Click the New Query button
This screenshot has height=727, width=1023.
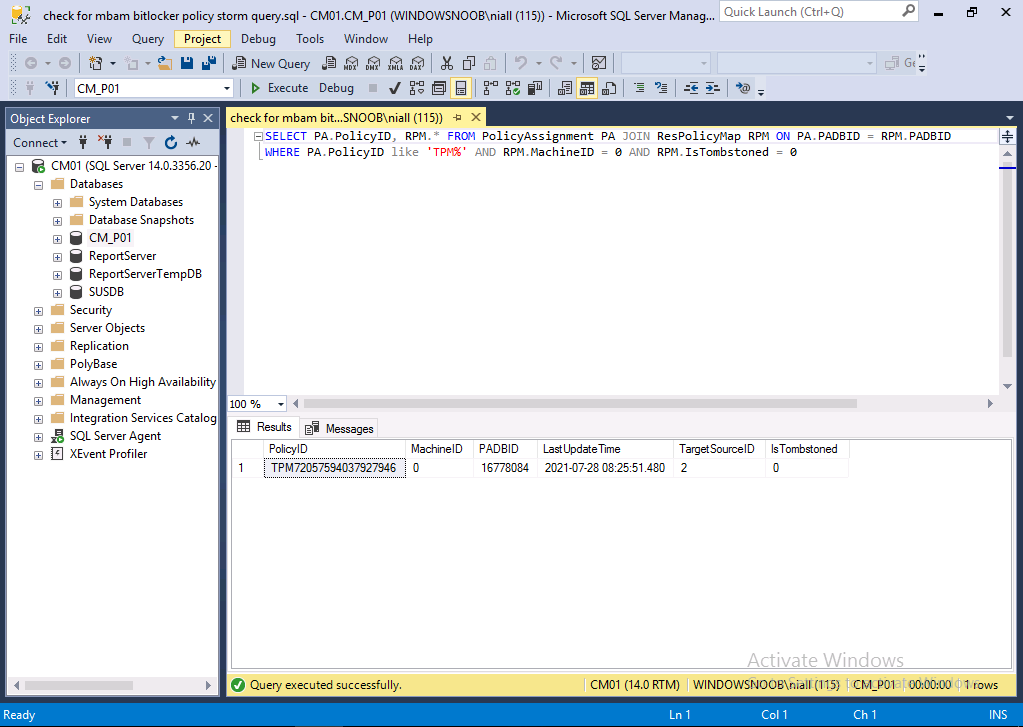(271, 63)
